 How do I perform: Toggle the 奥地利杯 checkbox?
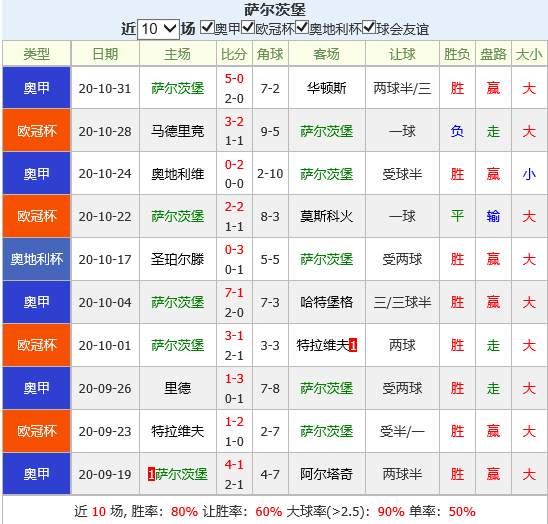[302, 27]
